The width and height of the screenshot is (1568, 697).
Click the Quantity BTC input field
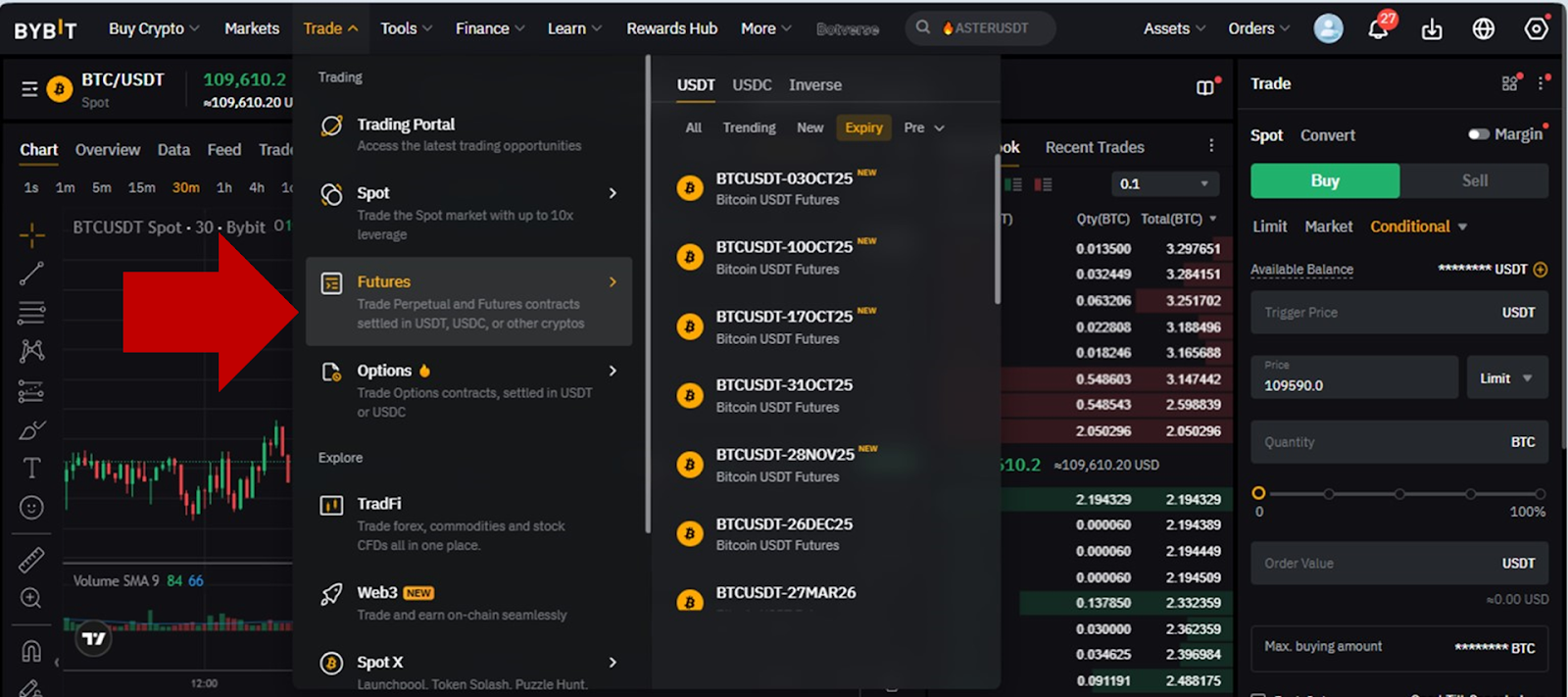tap(1399, 442)
